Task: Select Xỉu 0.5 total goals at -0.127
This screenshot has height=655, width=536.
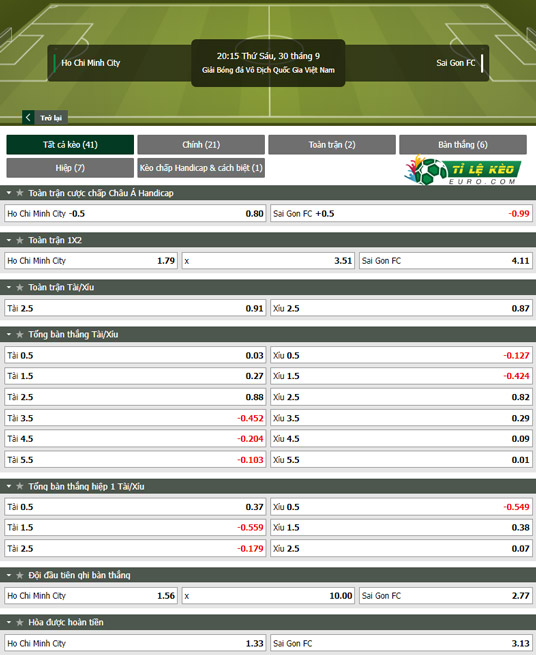Action: pyautogui.click(x=401, y=355)
